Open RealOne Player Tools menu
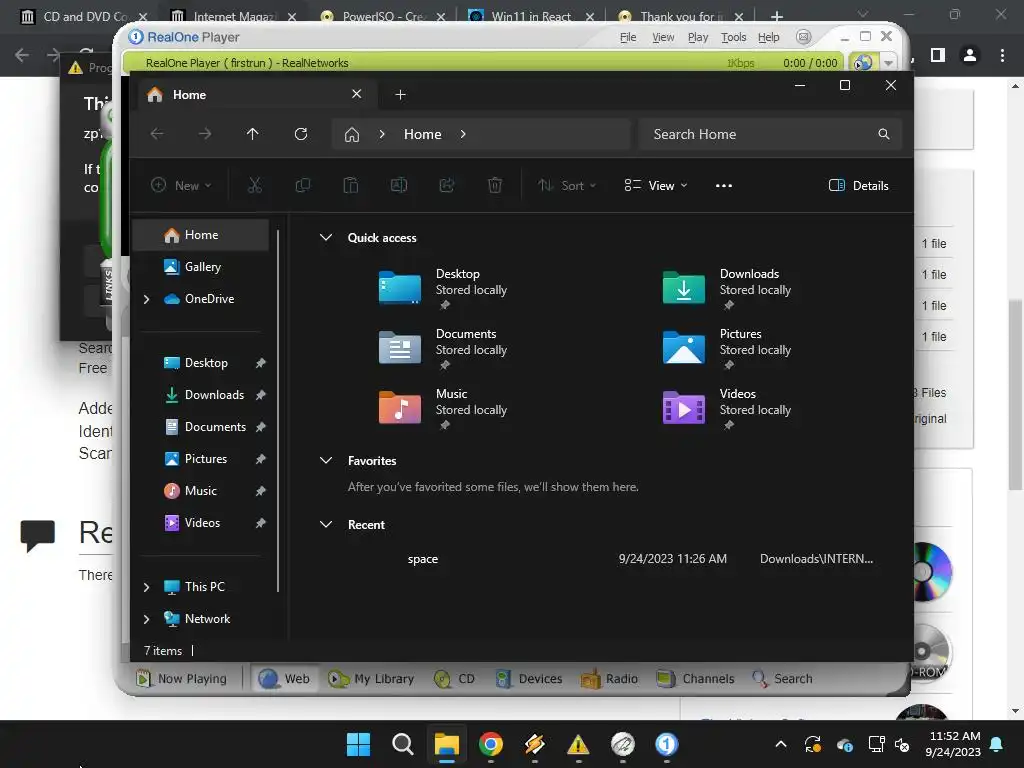Screen dimensions: 1024x768 [733, 37]
